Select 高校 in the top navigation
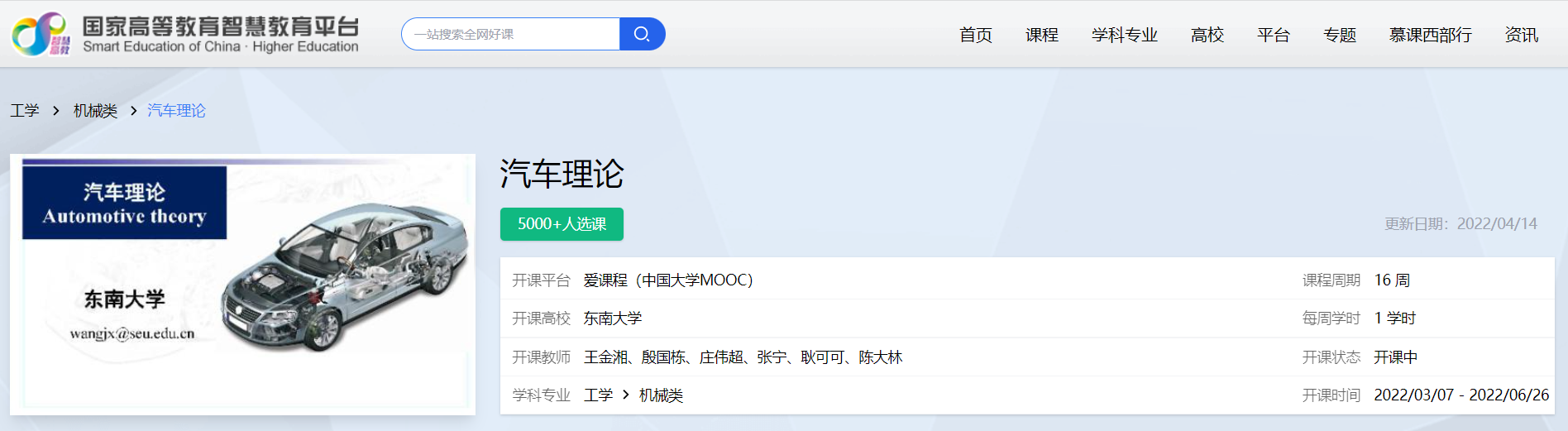This screenshot has width=1568, height=431. coord(1207,35)
